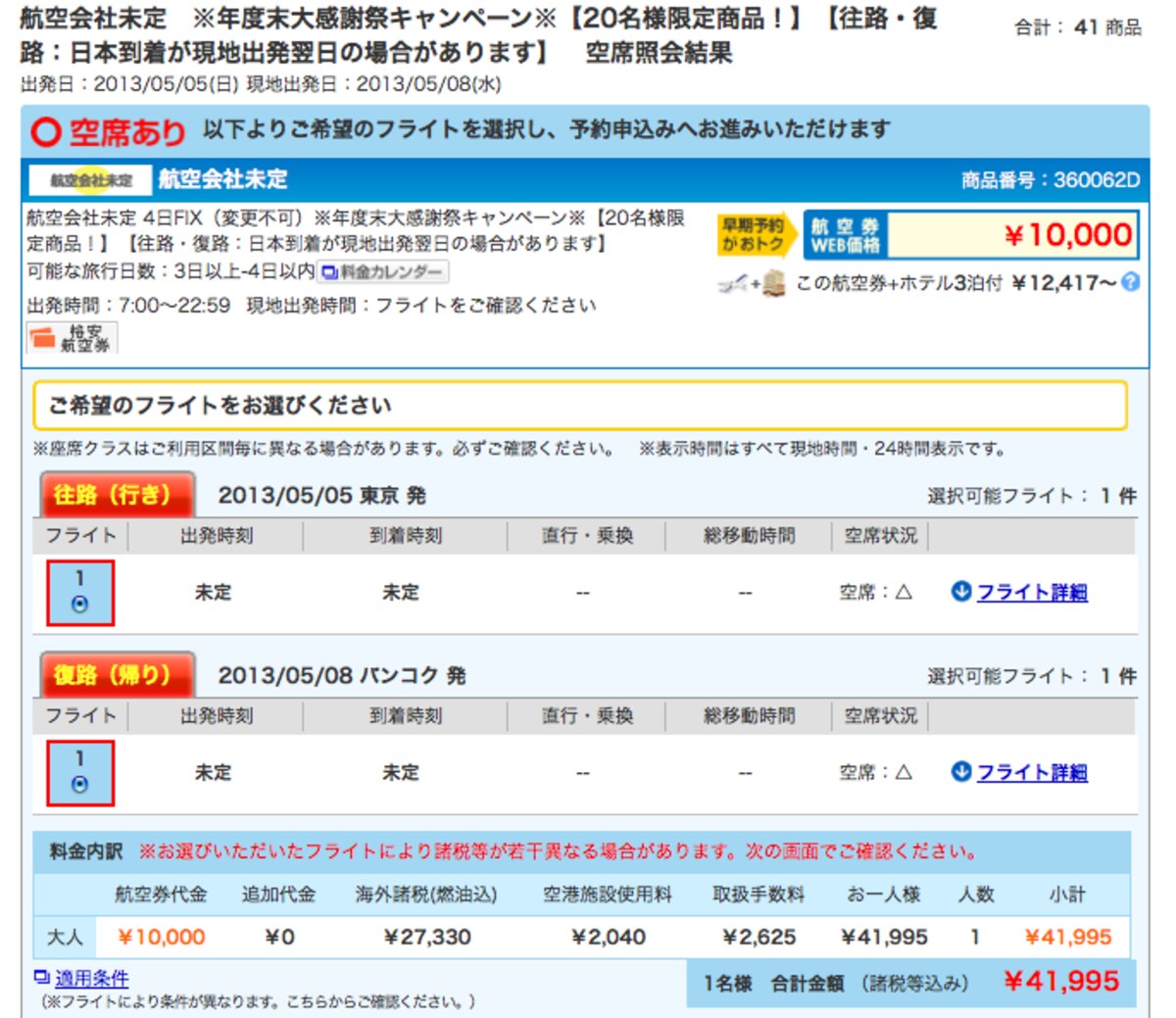1176x1018 pixels.
Task: Click the blue help question mark icon
Action: tap(1131, 282)
